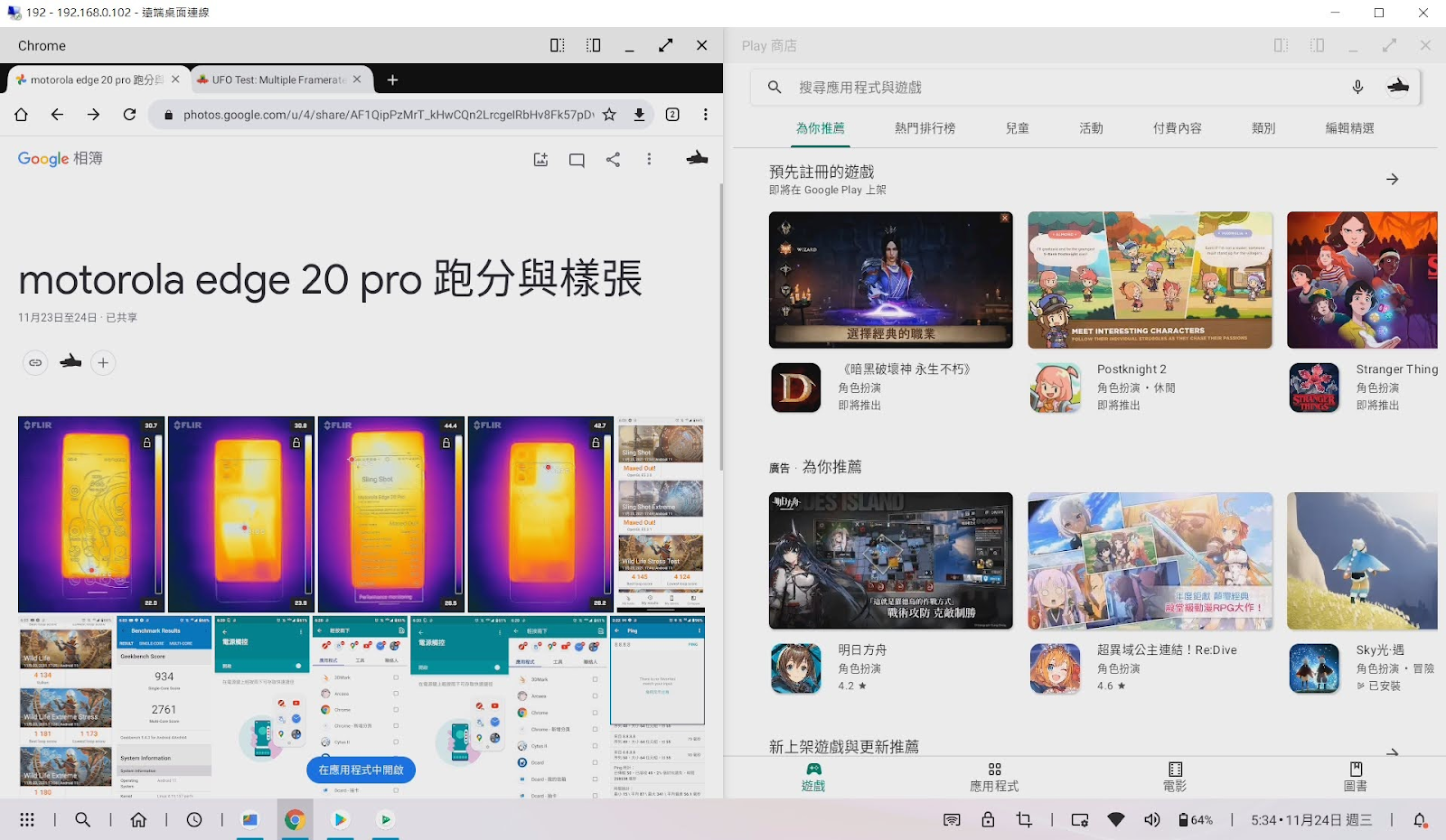The image size is (1446, 840).
Task: Start voice search in Play Store
Action: 1357,87
